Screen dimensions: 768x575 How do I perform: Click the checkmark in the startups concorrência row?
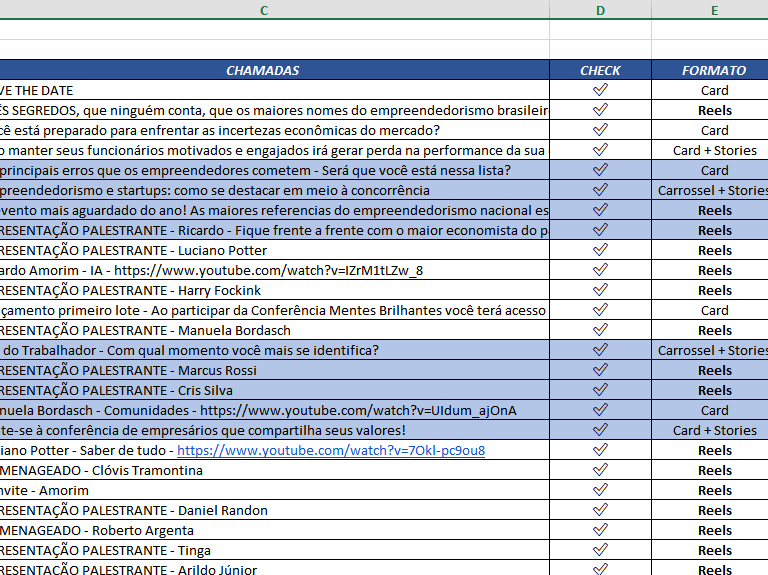click(x=600, y=190)
